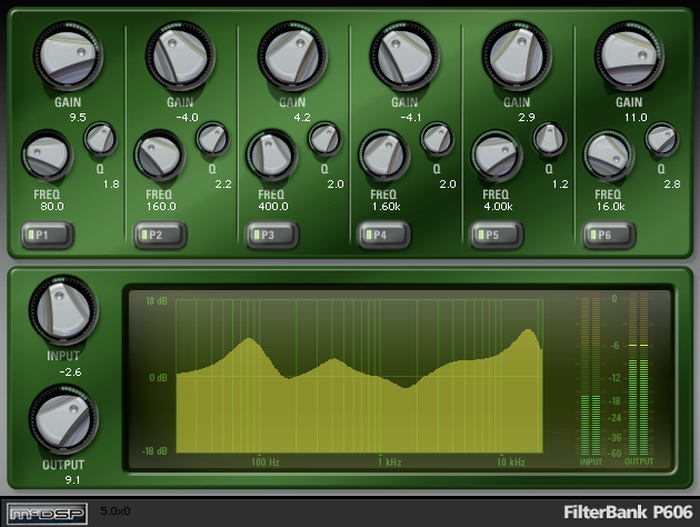The width and height of the screenshot is (700, 527).
Task: Click the P1 gain knob showing 9.5
Action: click(x=68, y=56)
